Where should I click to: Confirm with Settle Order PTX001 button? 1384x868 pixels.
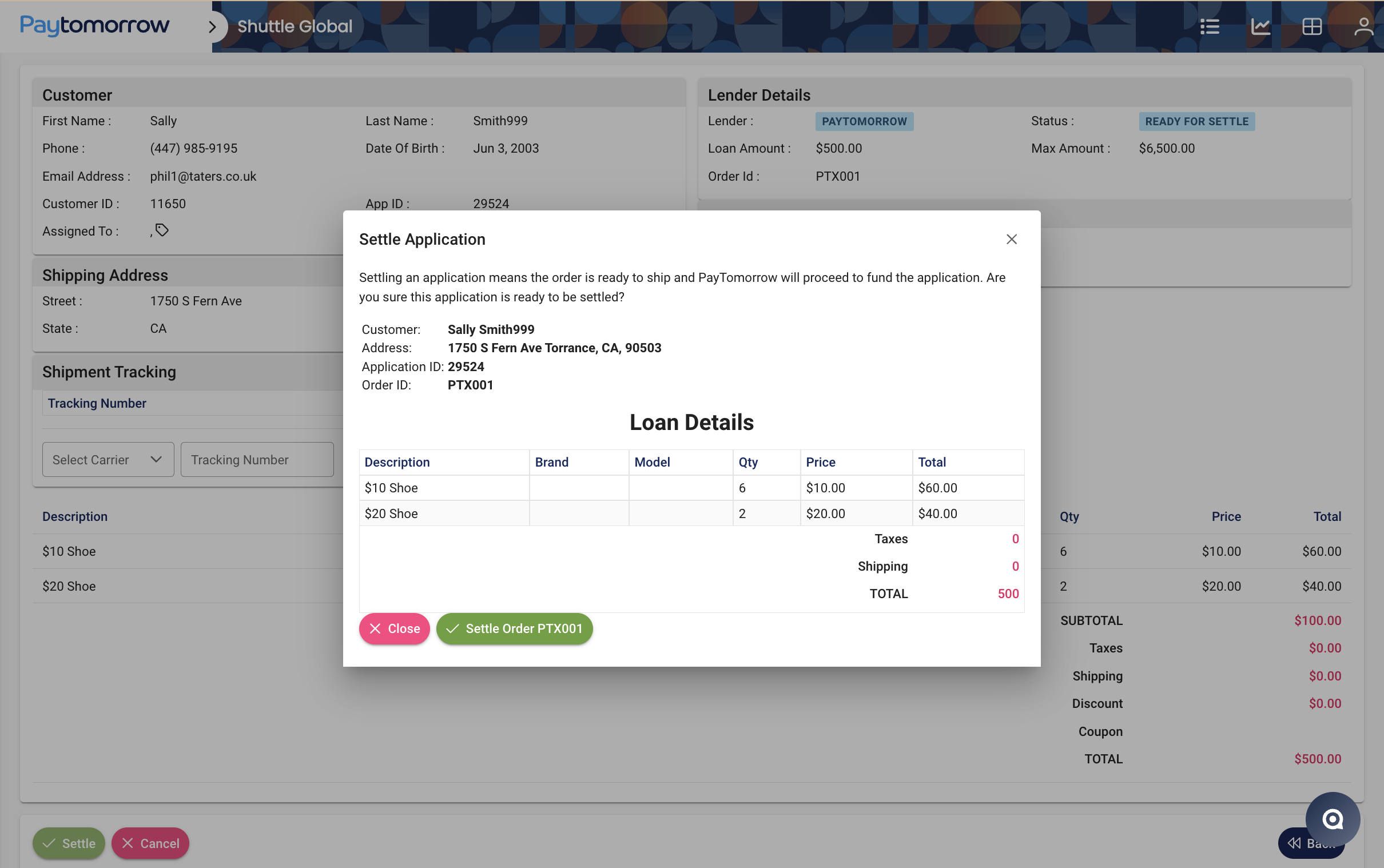pyautogui.click(x=514, y=628)
